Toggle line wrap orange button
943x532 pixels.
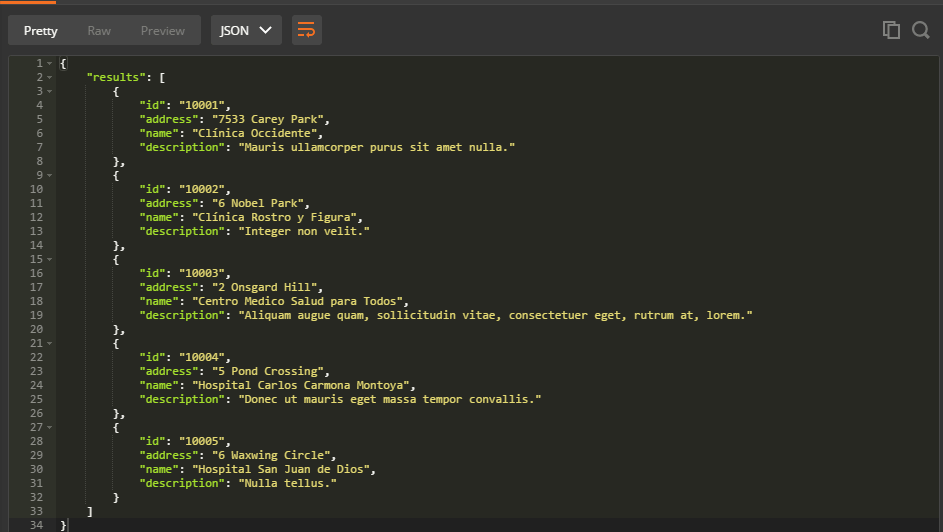(307, 30)
